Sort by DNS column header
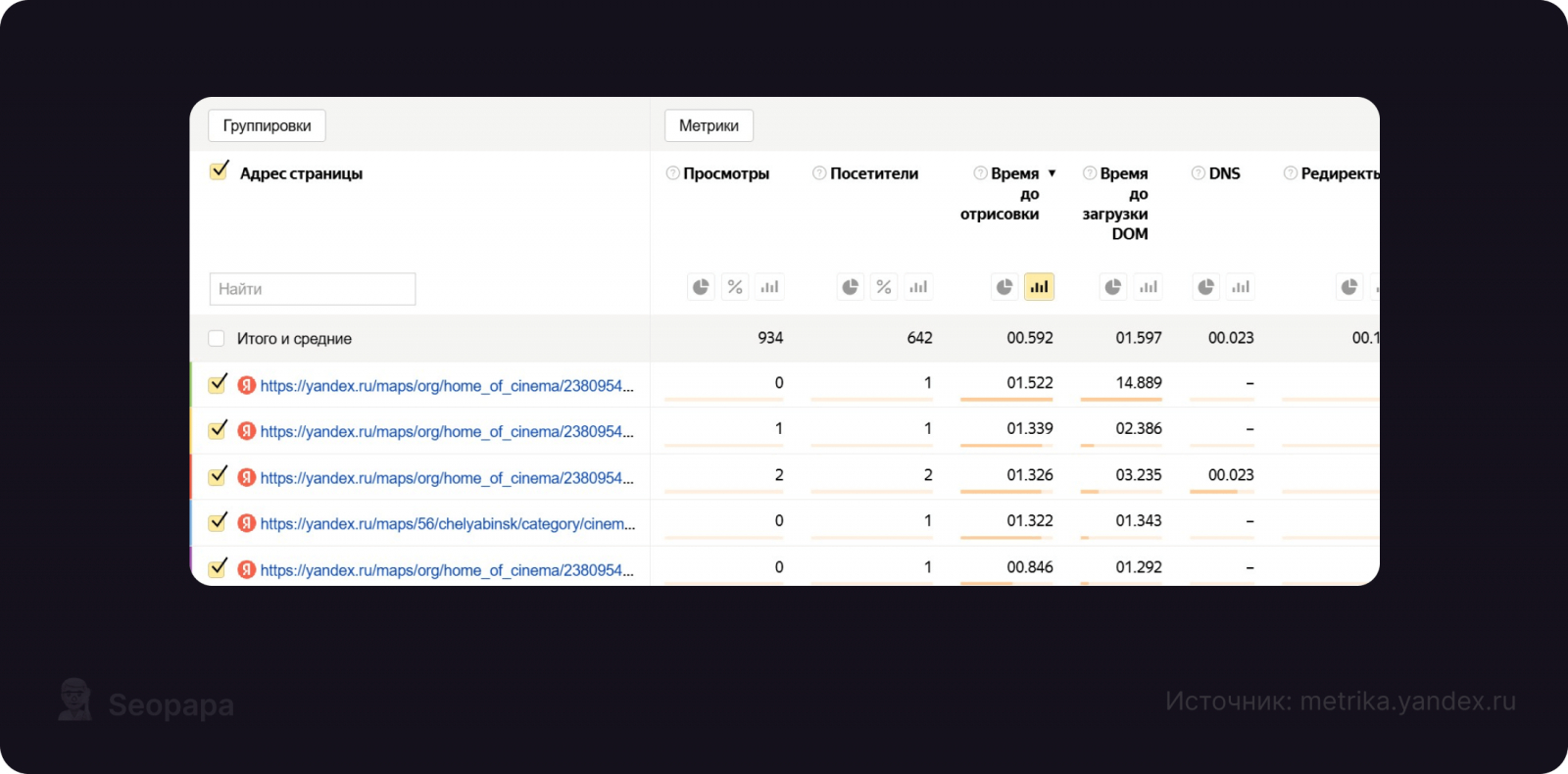The height and width of the screenshot is (774, 1568). (1224, 173)
